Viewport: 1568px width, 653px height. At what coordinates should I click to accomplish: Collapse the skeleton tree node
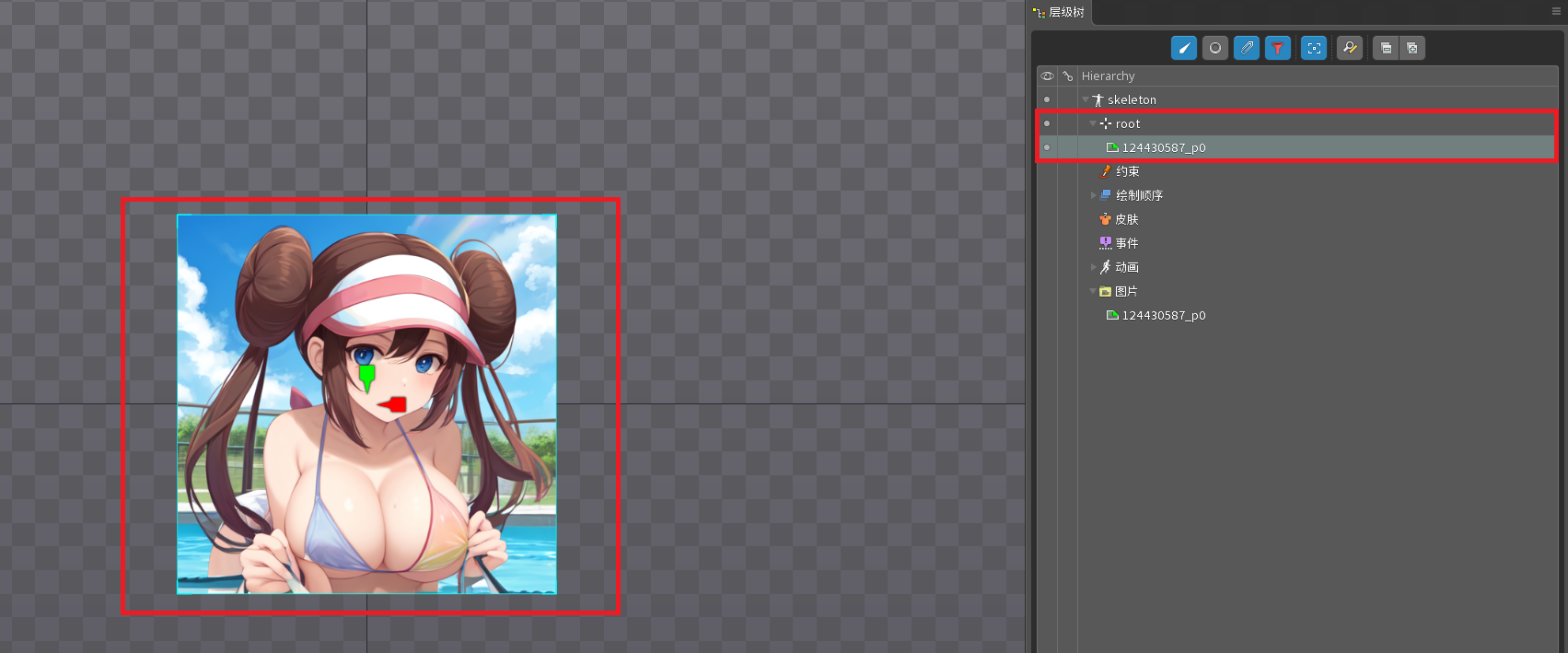pos(1086,99)
